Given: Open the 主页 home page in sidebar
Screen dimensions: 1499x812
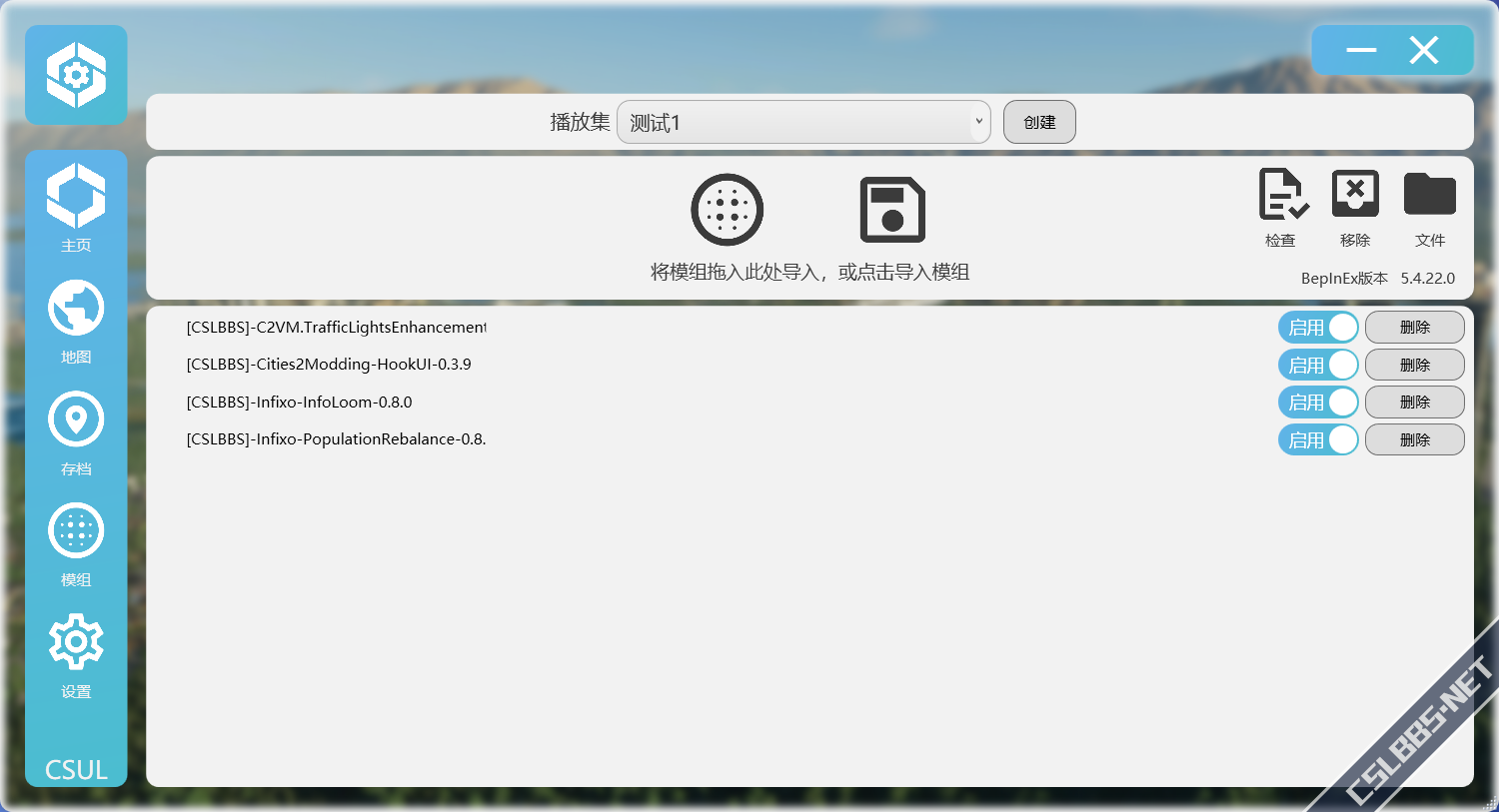Looking at the screenshot, I should [x=76, y=207].
